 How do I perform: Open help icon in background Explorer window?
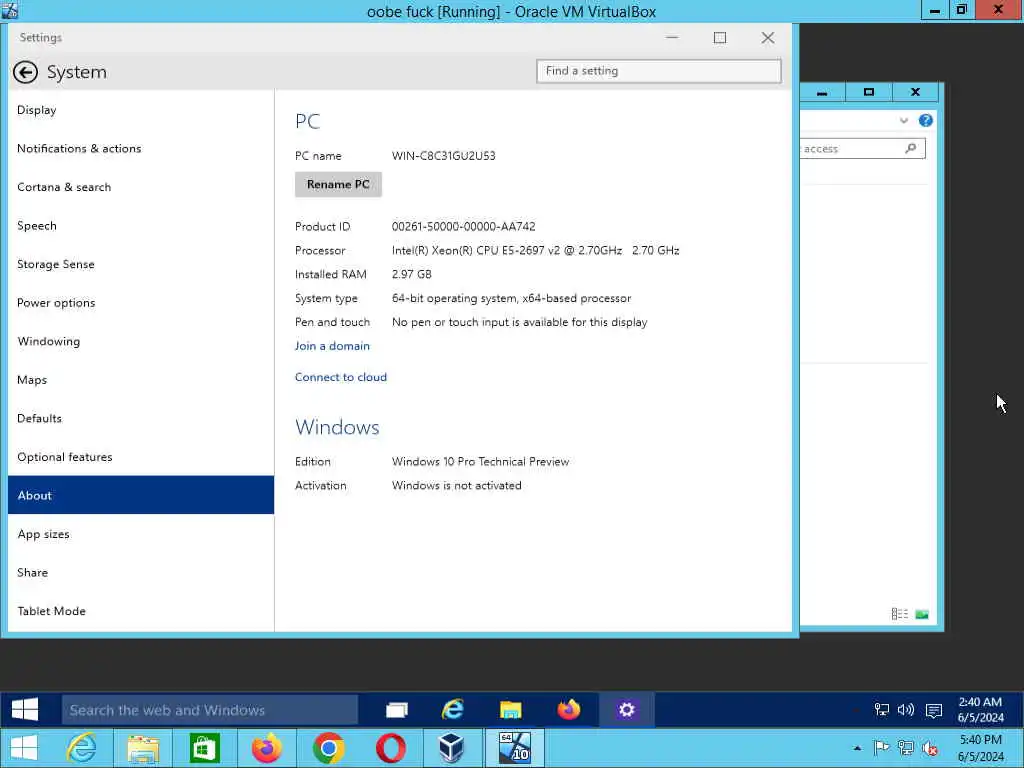tap(925, 121)
